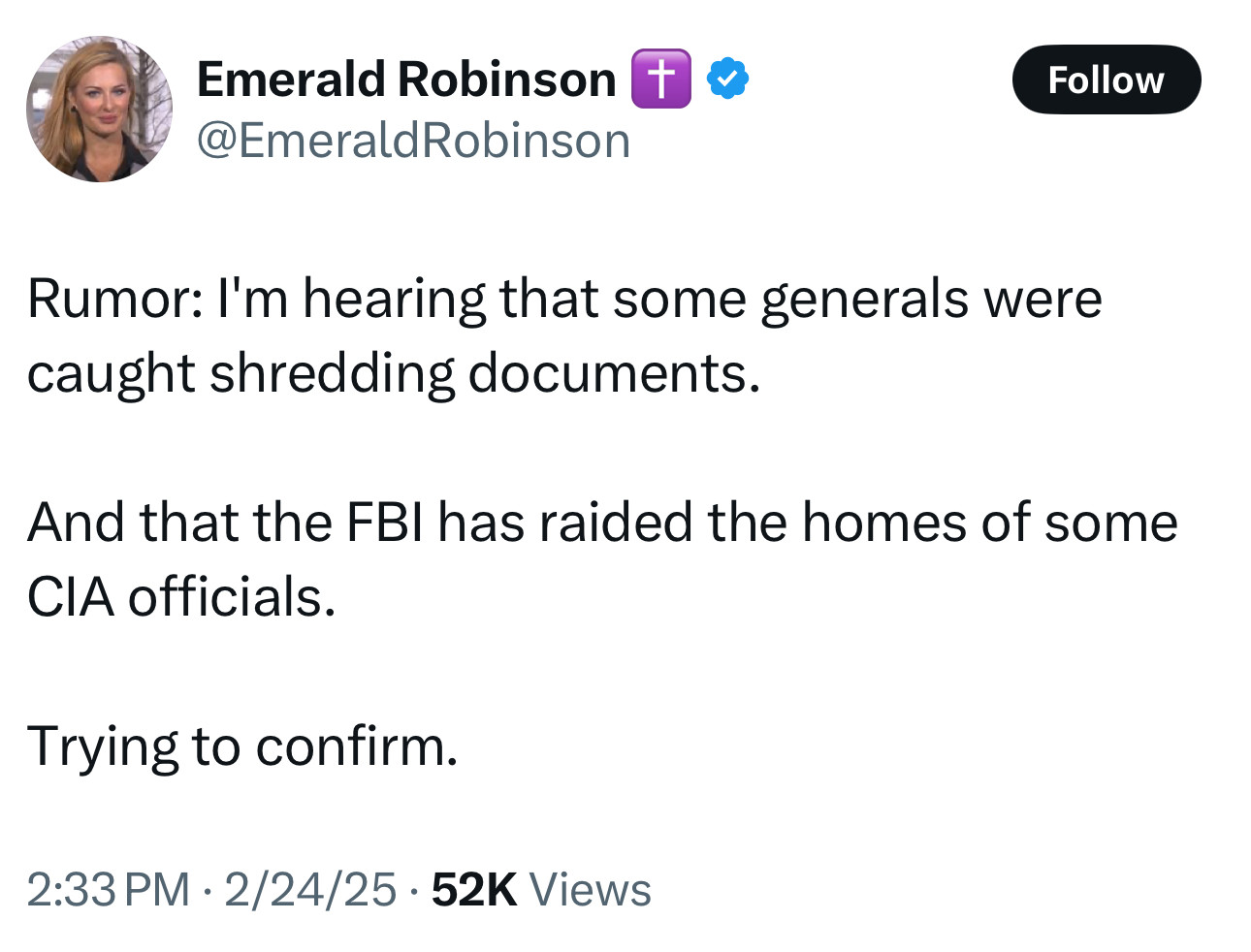The height and width of the screenshot is (952, 1251).
Task: Click the Views label
Action: tap(590, 889)
